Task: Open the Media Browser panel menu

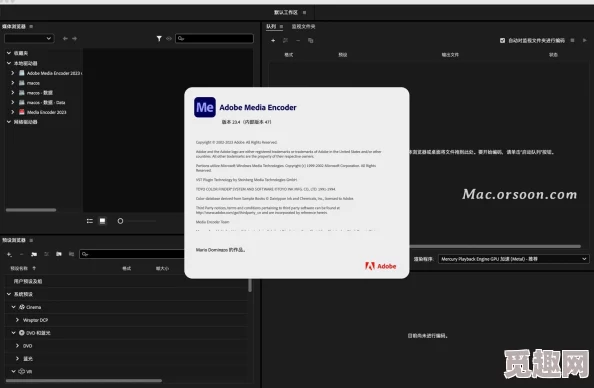Action: (x=31, y=27)
